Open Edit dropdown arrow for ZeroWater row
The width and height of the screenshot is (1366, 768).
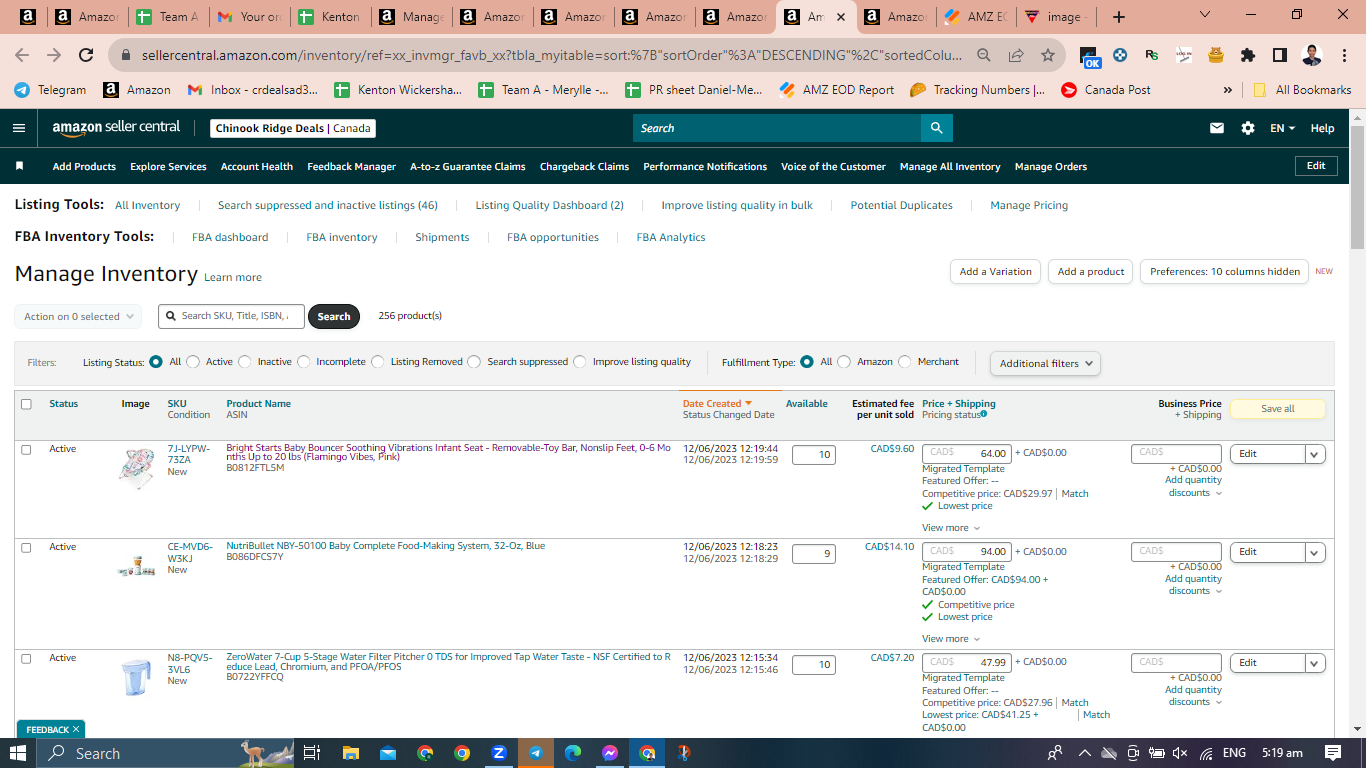click(x=1315, y=663)
